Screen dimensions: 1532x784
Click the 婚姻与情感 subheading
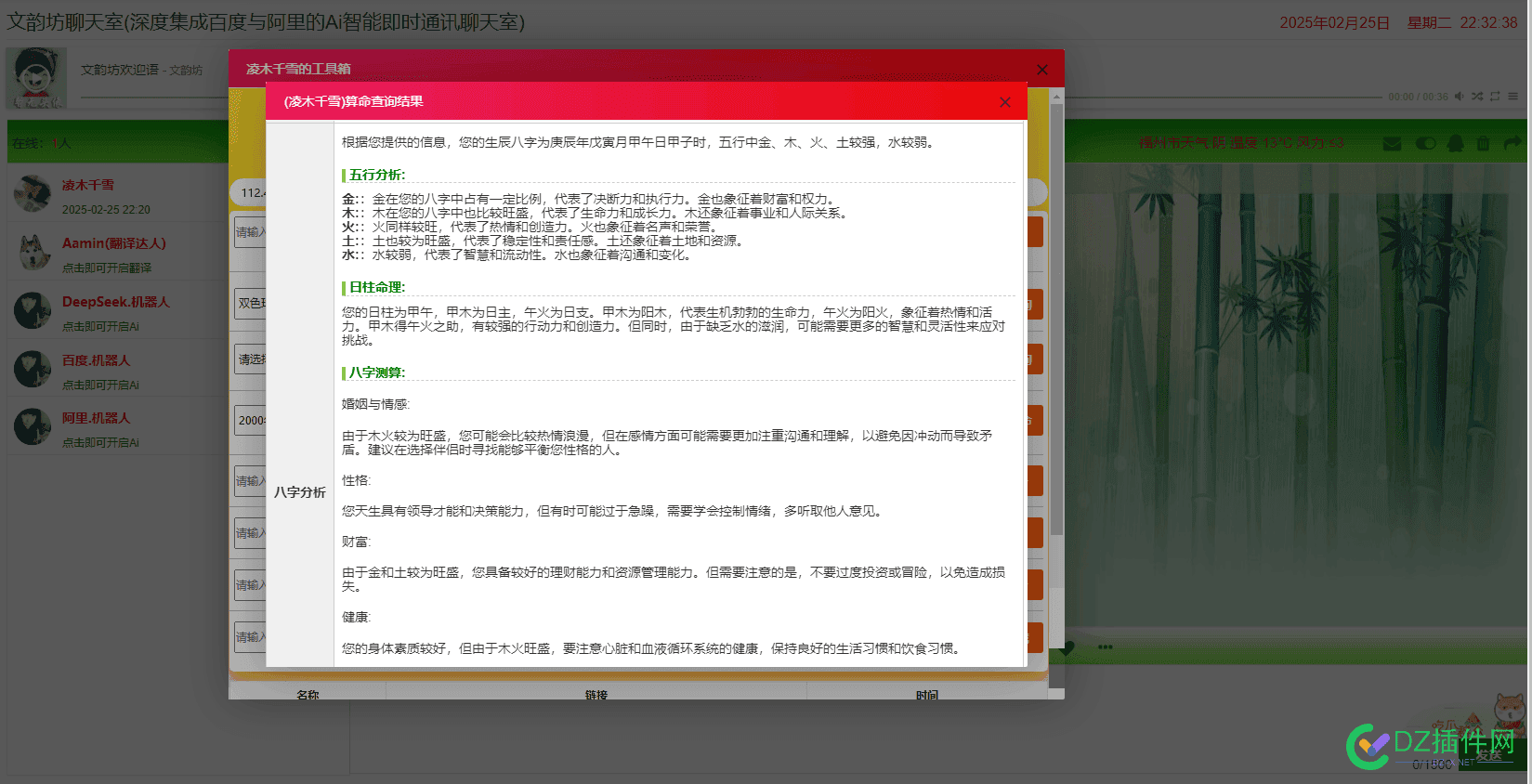[375, 404]
